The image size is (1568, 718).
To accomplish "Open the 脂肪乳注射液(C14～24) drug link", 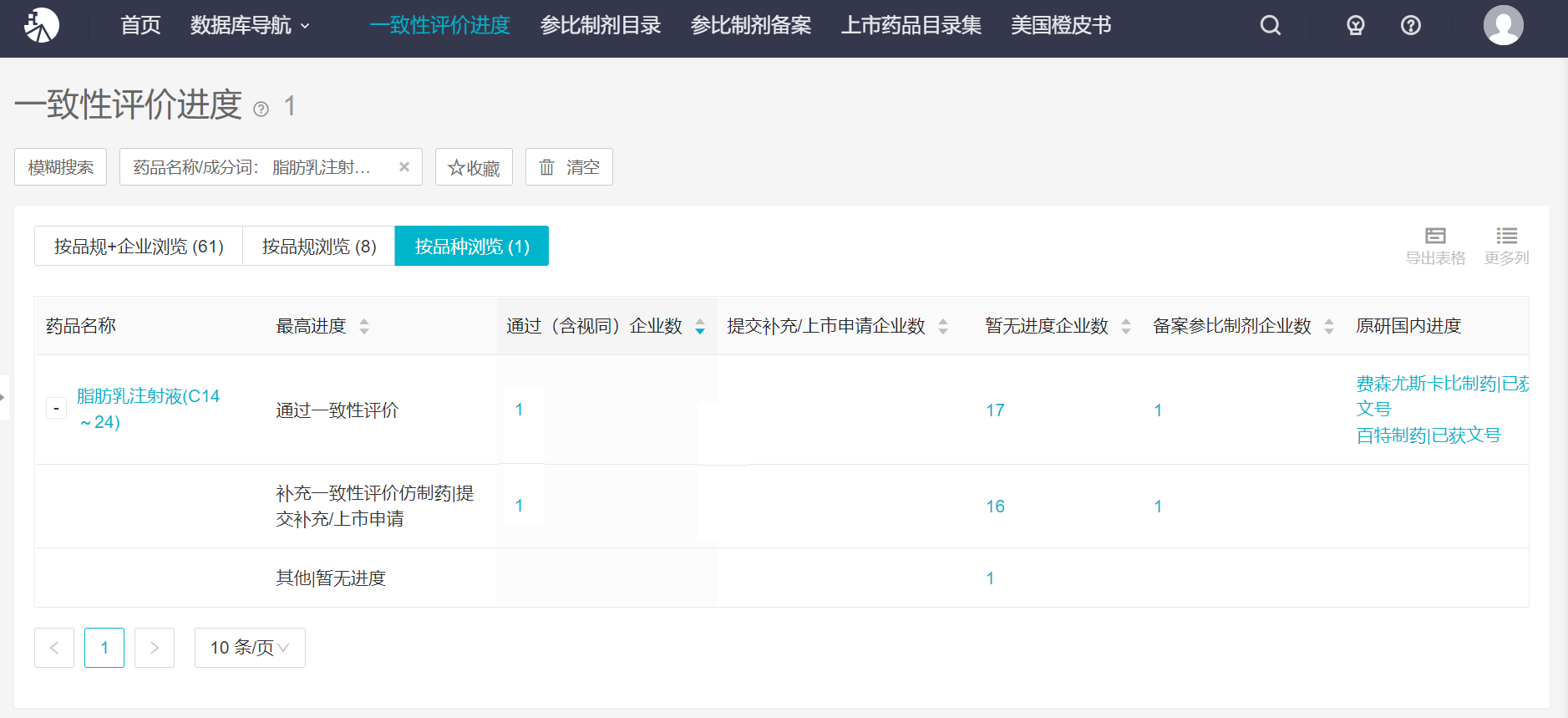I will (149, 409).
